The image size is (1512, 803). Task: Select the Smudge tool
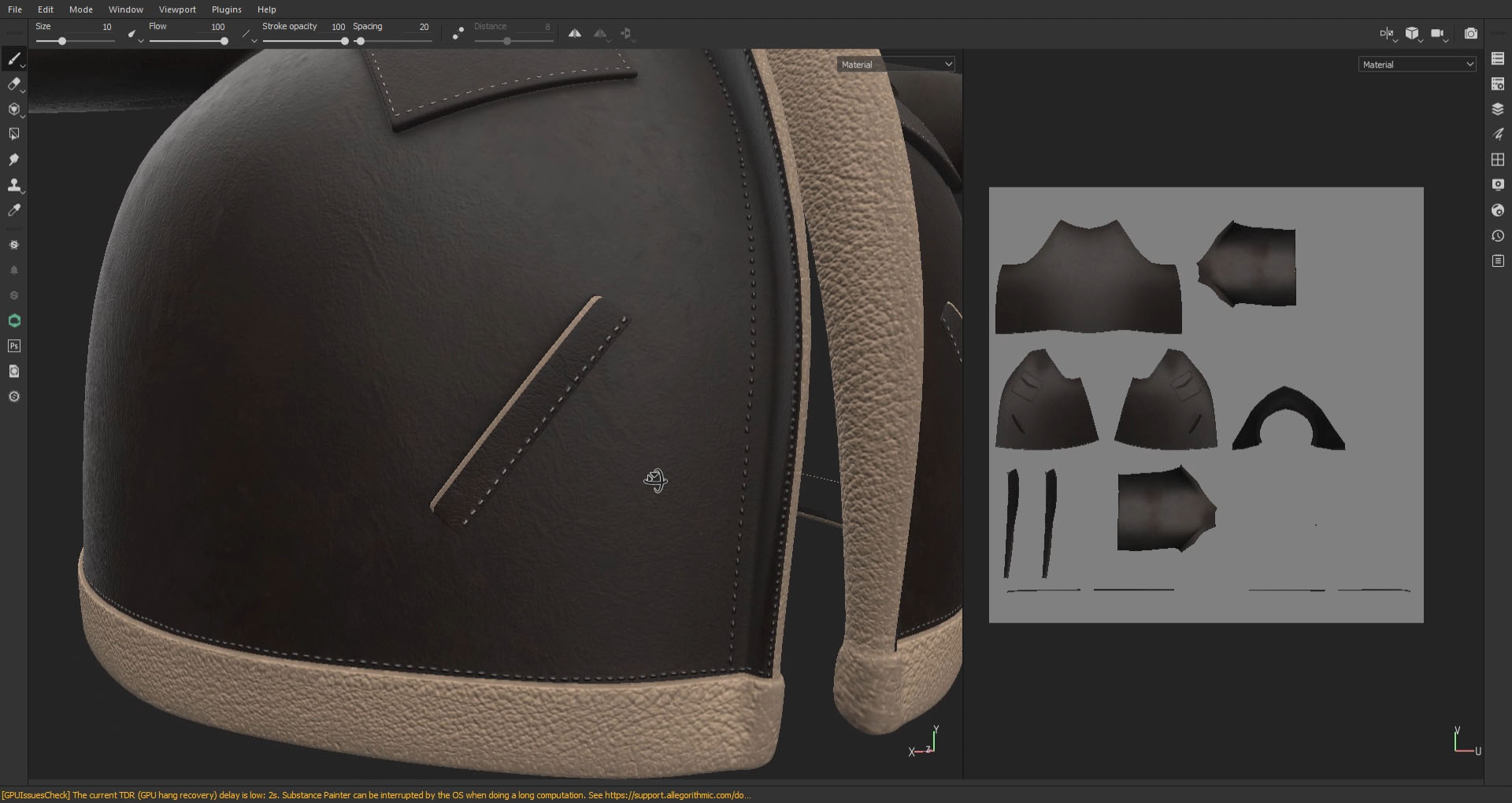tap(13, 160)
